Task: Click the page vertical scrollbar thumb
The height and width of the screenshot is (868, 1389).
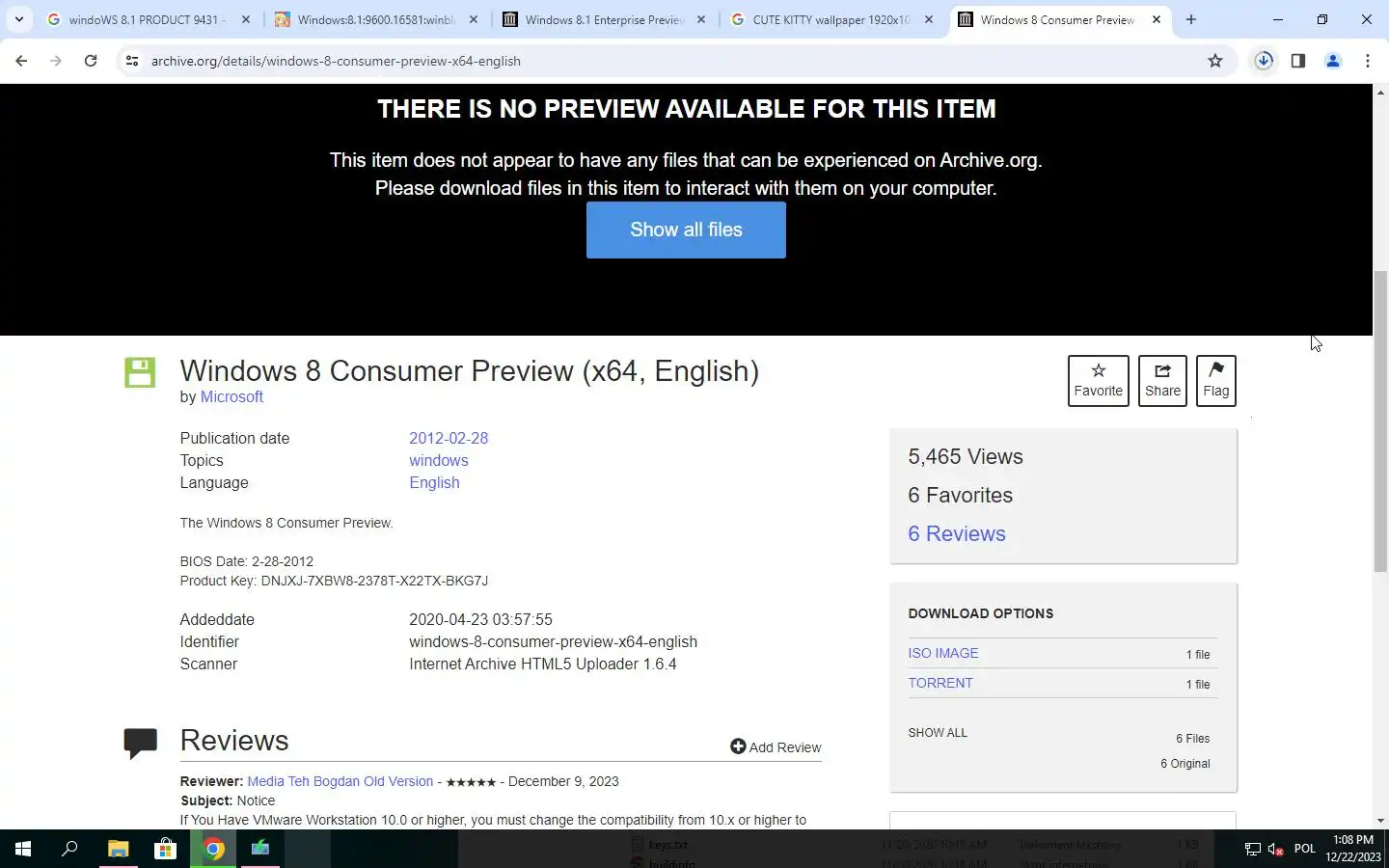Action: 1380,421
